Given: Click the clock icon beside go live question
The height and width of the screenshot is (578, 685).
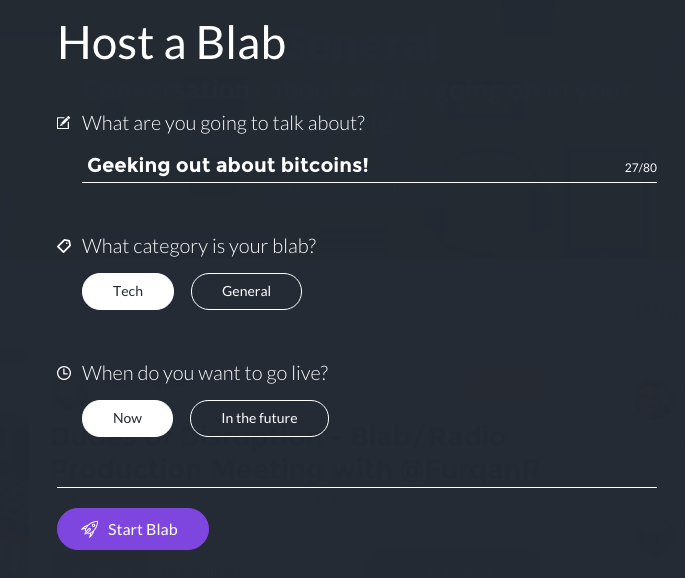Looking at the screenshot, I should [64, 373].
